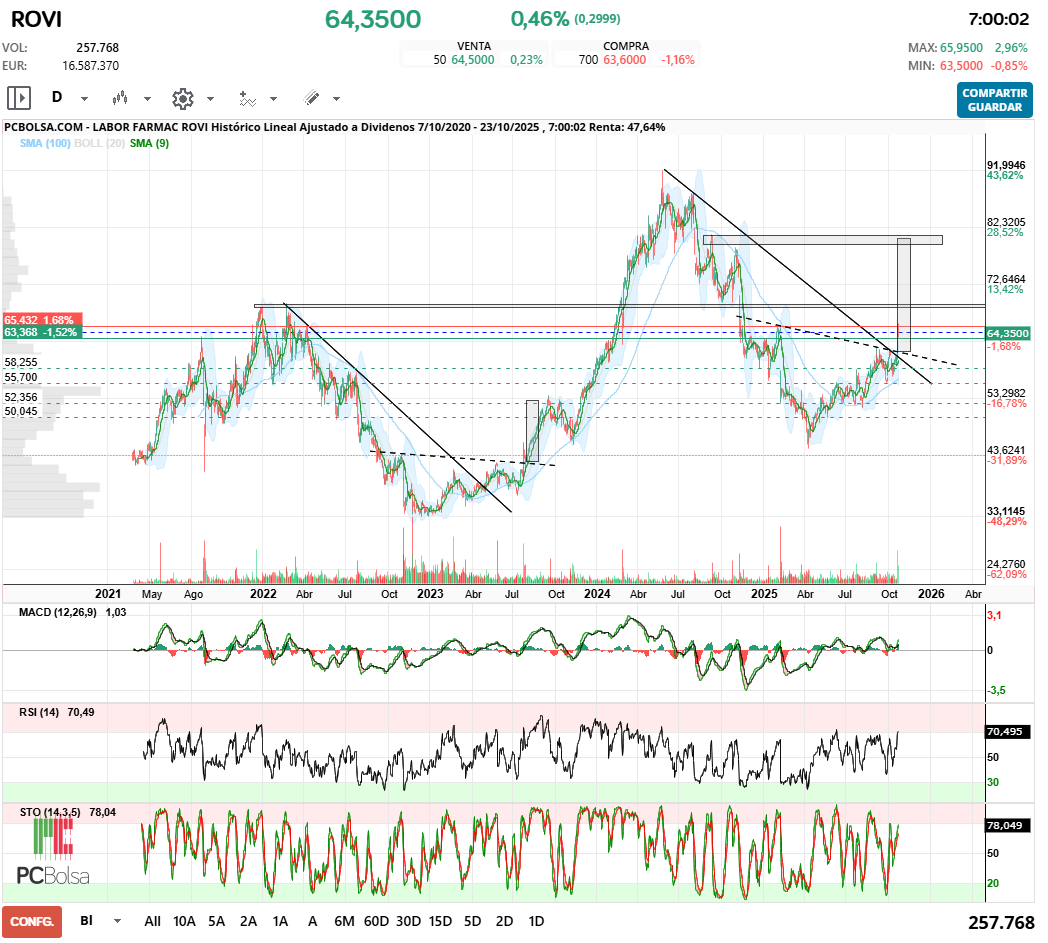The height and width of the screenshot is (943, 1048).
Task: Expand the settings gear dropdown arrow
Action: coord(210,99)
